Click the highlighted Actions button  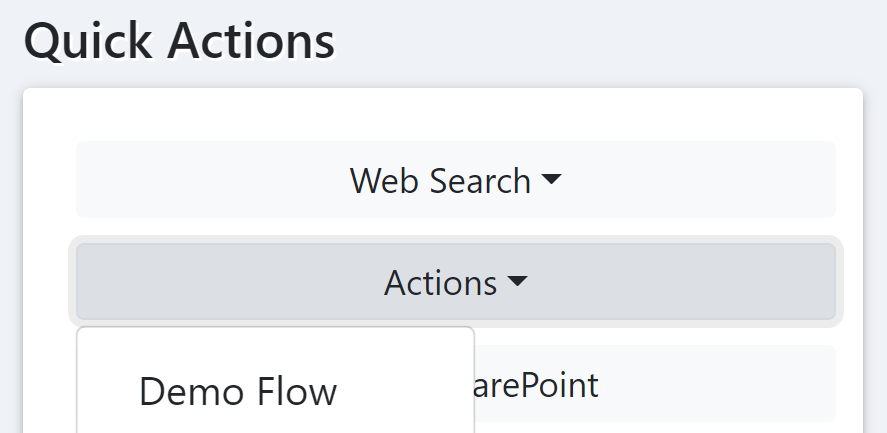click(x=455, y=283)
